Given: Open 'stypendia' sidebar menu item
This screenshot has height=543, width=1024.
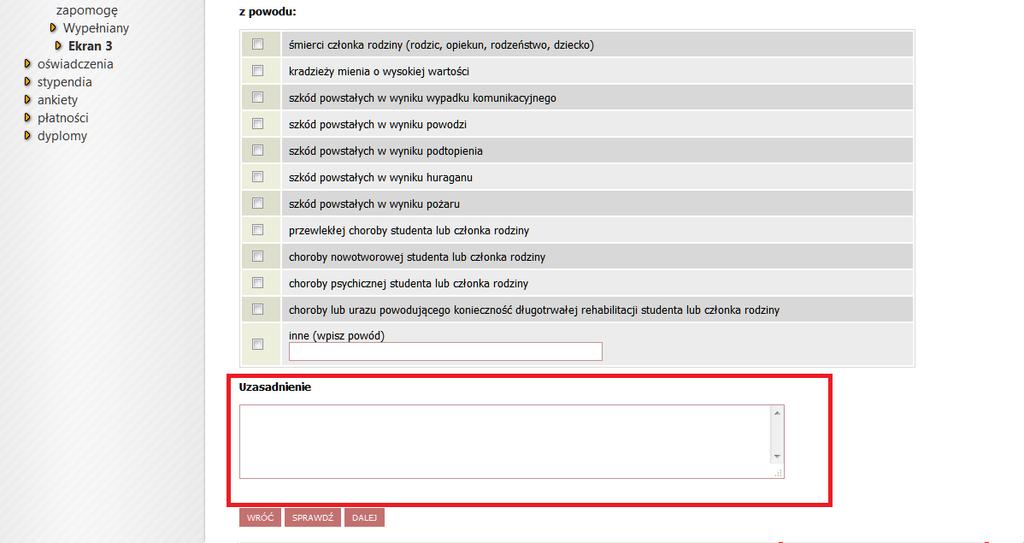Looking at the screenshot, I should tap(65, 82).
